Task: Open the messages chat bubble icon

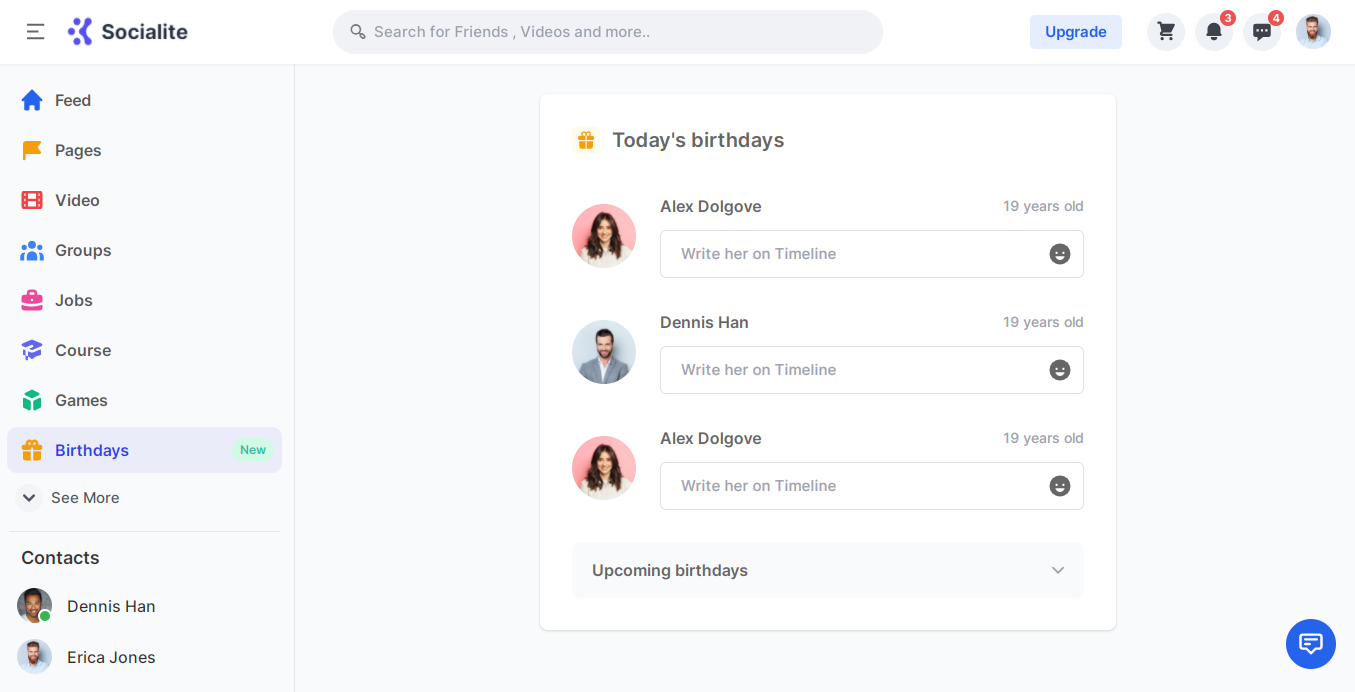Action: [x=1261, y=32]
